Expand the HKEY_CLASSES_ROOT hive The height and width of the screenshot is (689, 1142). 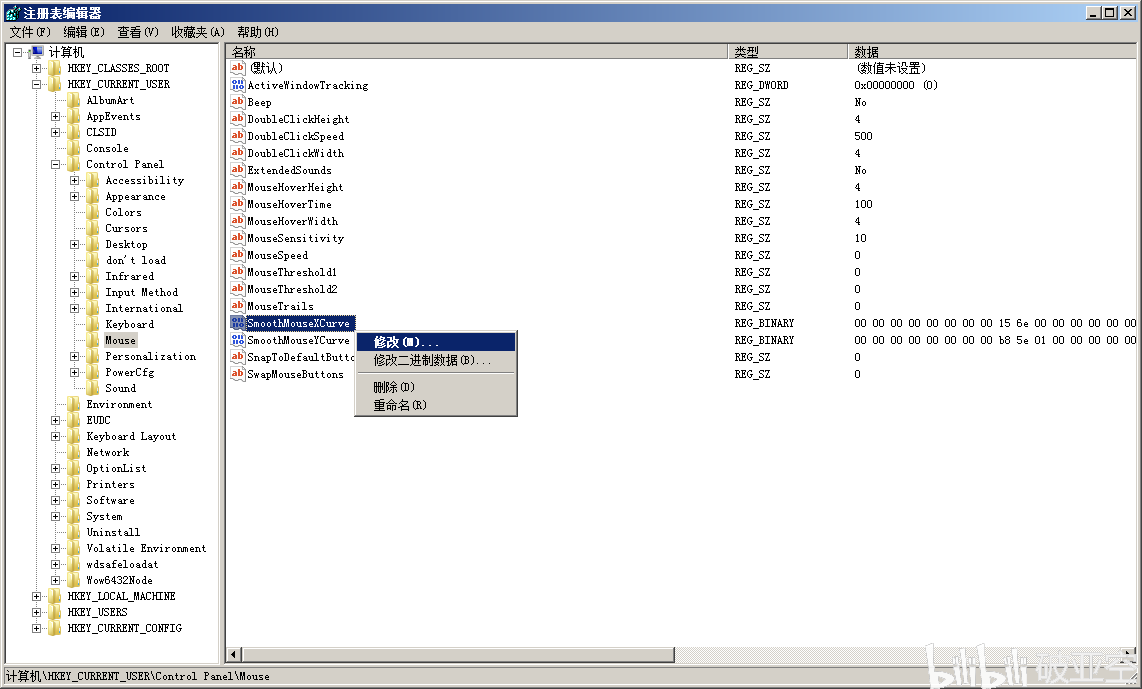click(x=36, y=68)
